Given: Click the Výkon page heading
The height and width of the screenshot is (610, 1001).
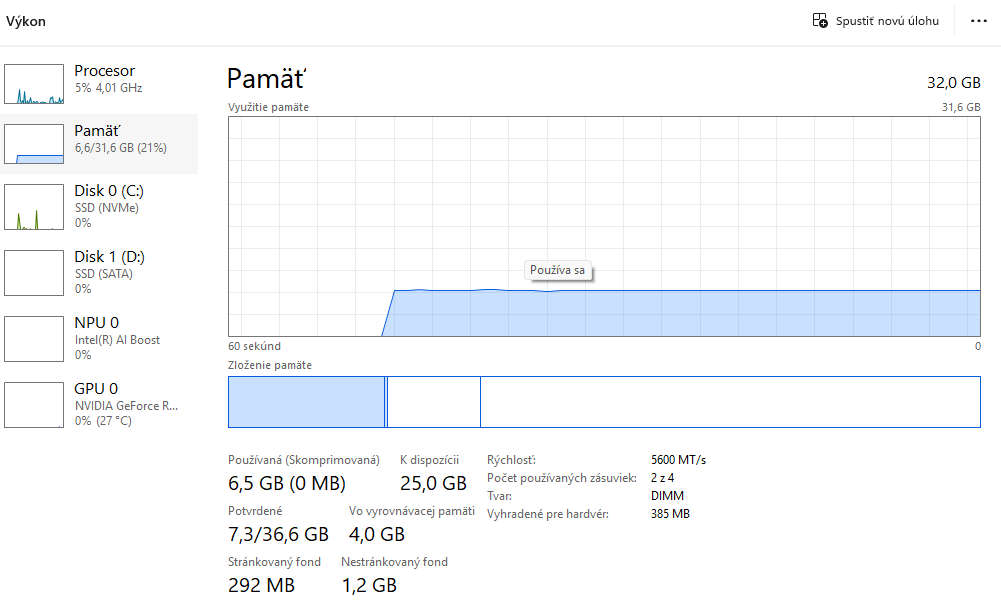Looking at the screenshot, I should tap(26, 21).
